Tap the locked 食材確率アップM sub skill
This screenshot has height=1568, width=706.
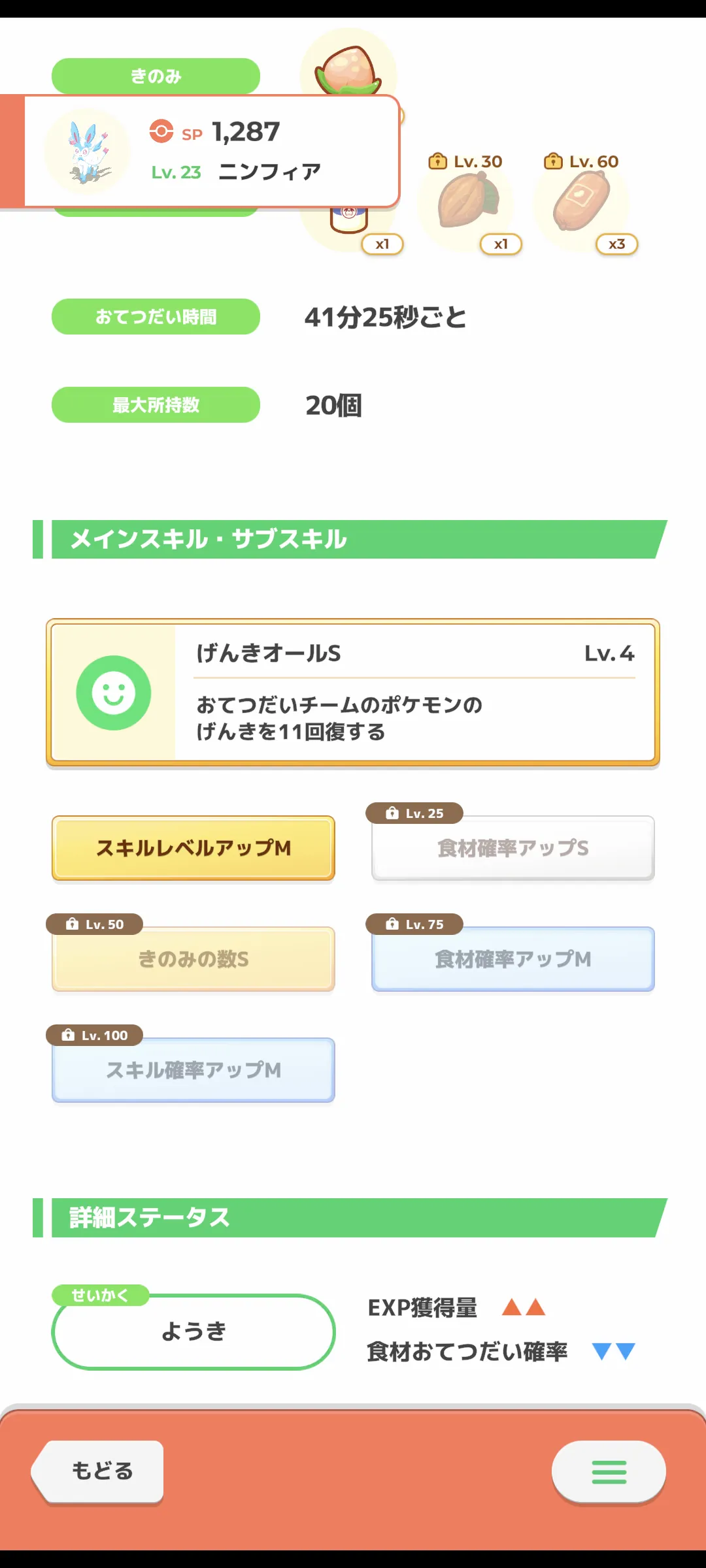click(513, 959)
